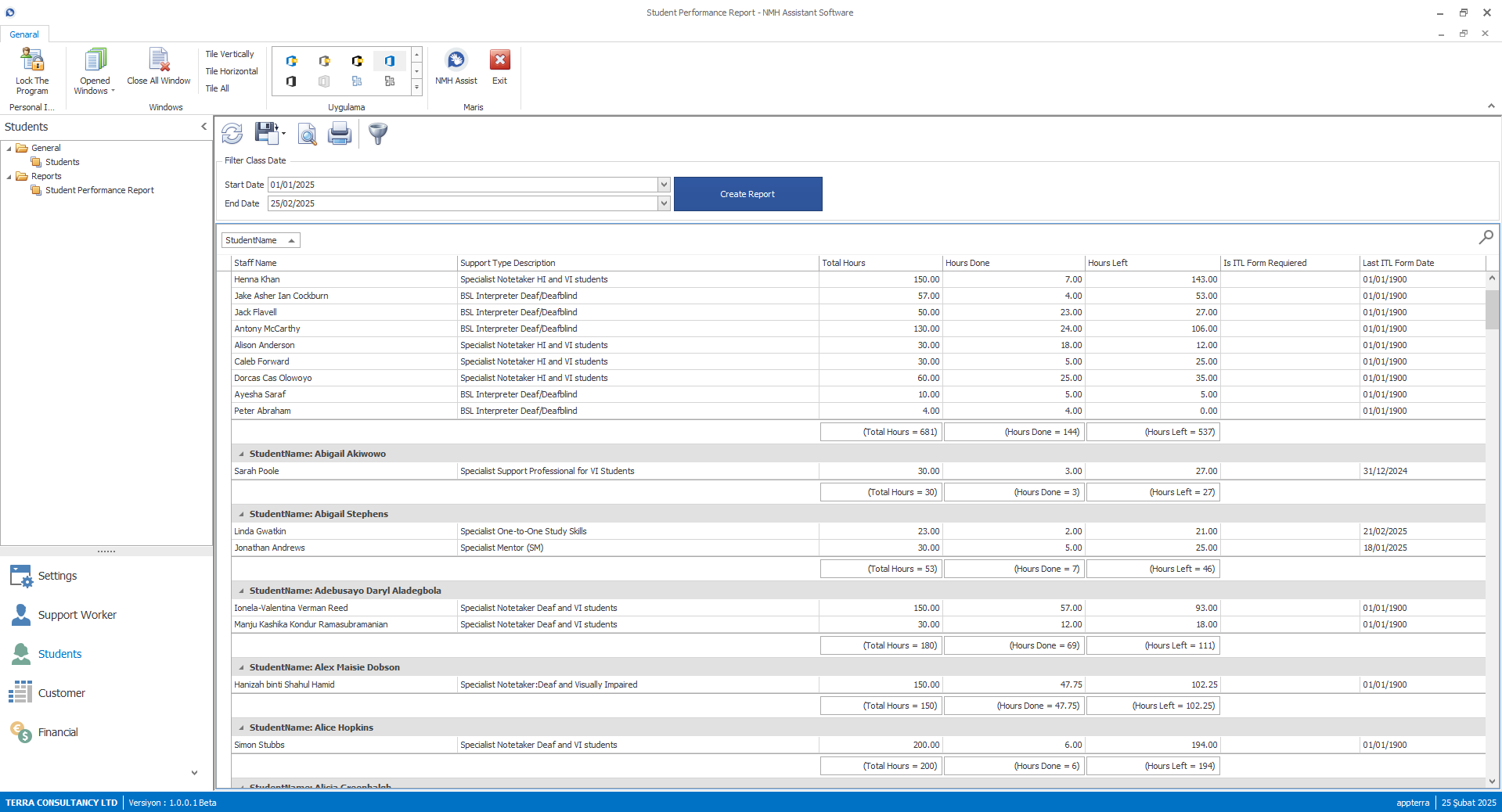Viewport: 1502px width, 812px height.
Task: Sort by Hours Left column header
Action: click(x=1153, y=263)
